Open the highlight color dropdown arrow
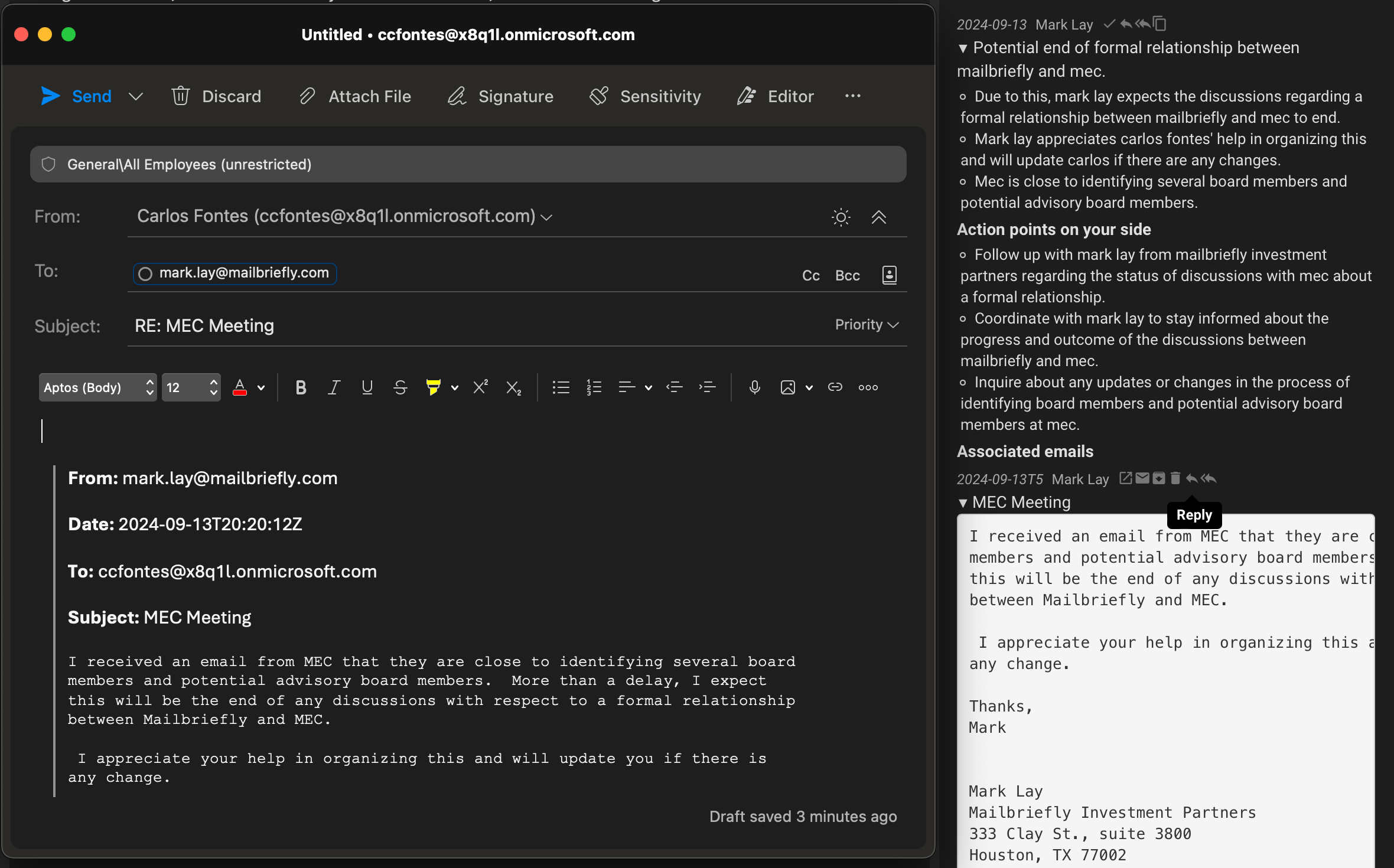The width and height of the screenshot is (1394, 868). tap(454, 388)
